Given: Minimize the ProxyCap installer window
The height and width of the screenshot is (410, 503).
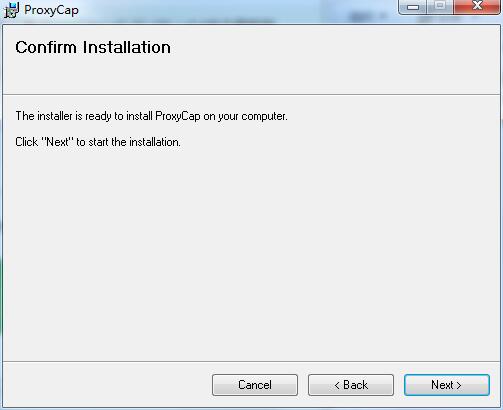Looking at the screenshot, I should click(413, 7).
